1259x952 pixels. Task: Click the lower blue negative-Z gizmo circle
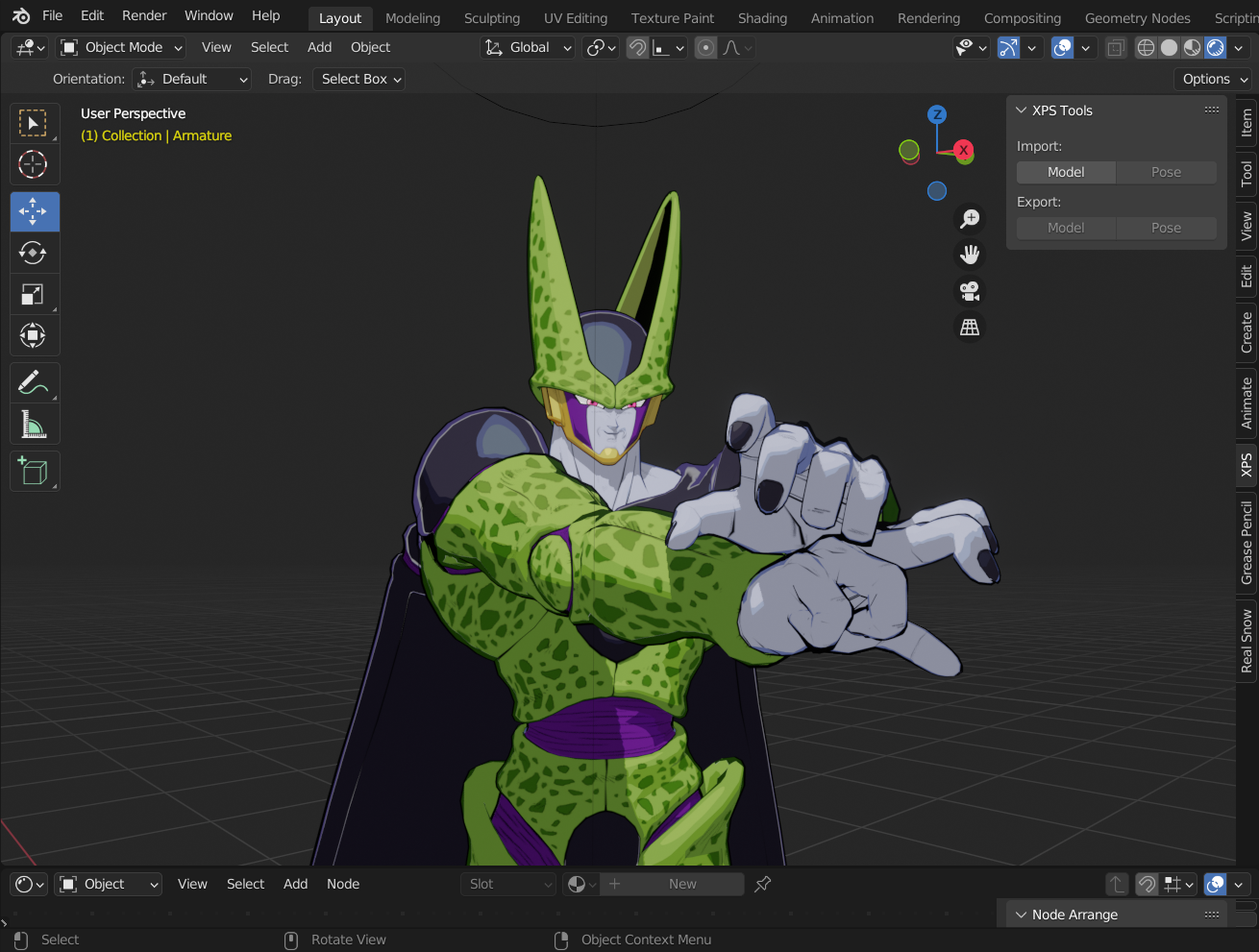point(937,191)
